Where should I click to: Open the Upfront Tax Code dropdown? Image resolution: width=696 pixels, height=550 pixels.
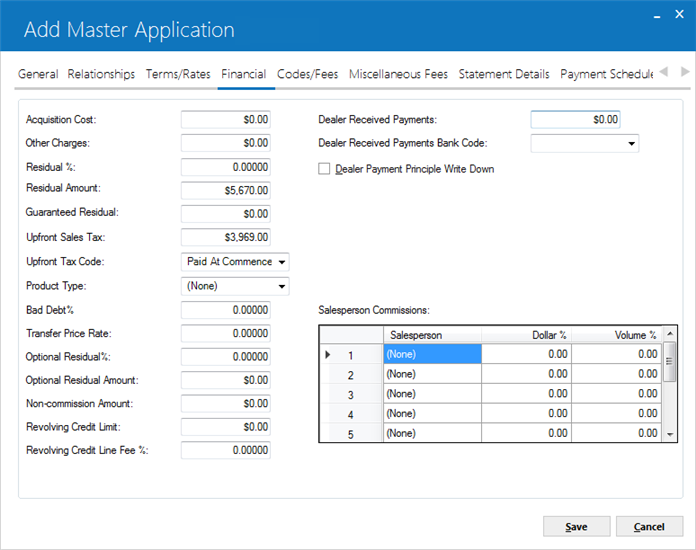pos(281,262)
